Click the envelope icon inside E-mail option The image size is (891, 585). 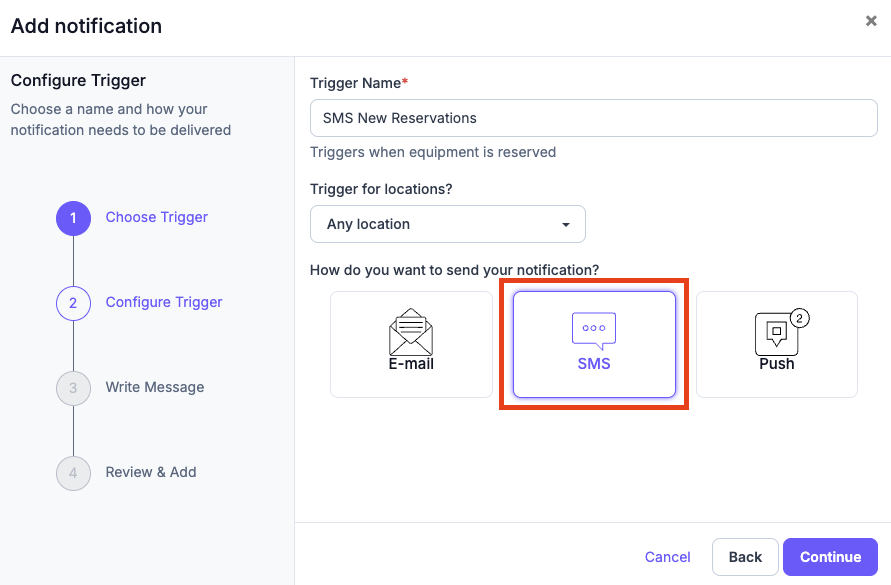click(x=410, y=331)
